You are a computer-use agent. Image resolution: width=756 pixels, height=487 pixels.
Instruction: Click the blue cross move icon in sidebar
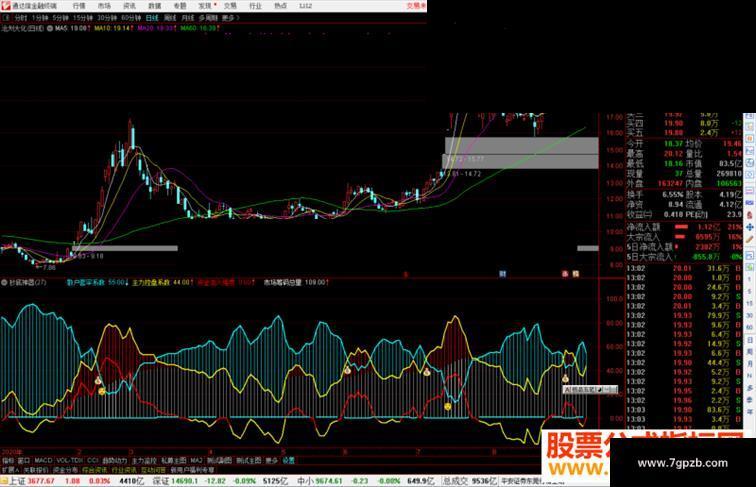[750, 227]
